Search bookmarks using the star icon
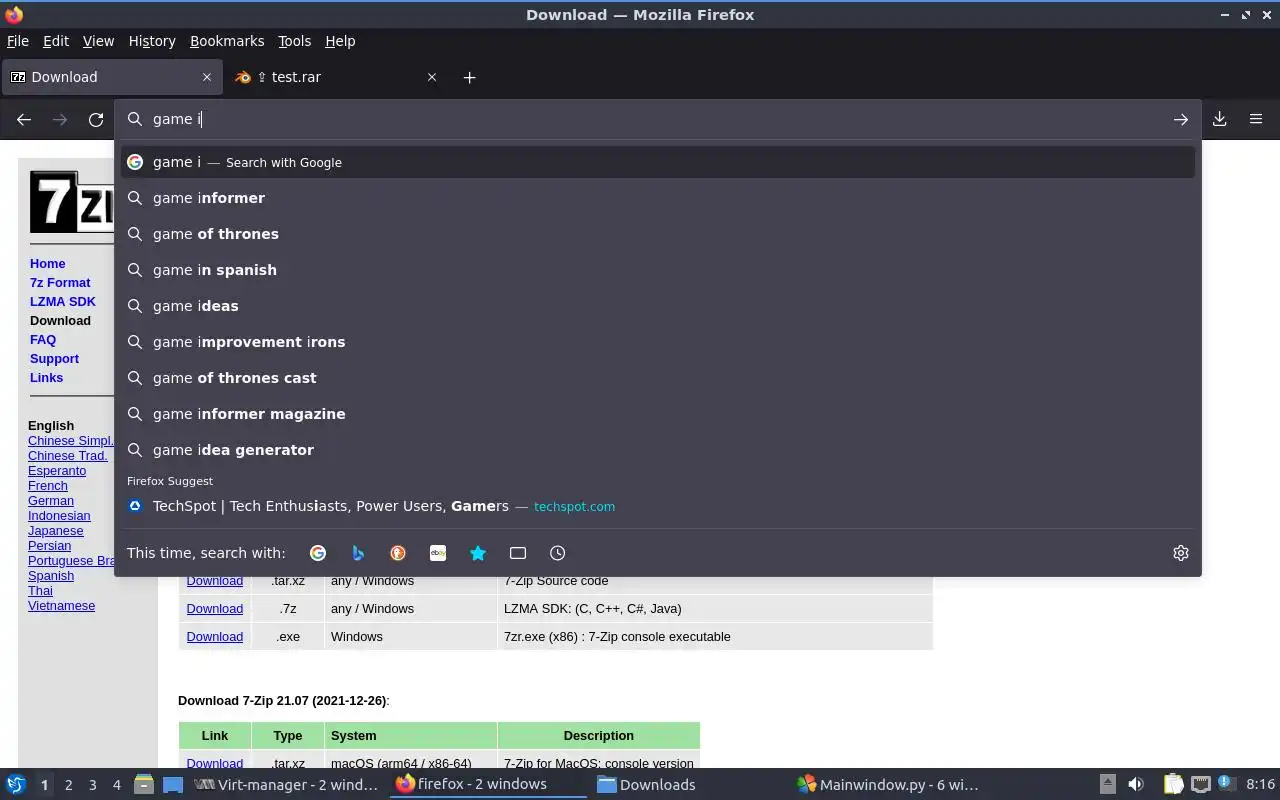This screenshot has height=800, width=1280. click(x=478, y=553)
